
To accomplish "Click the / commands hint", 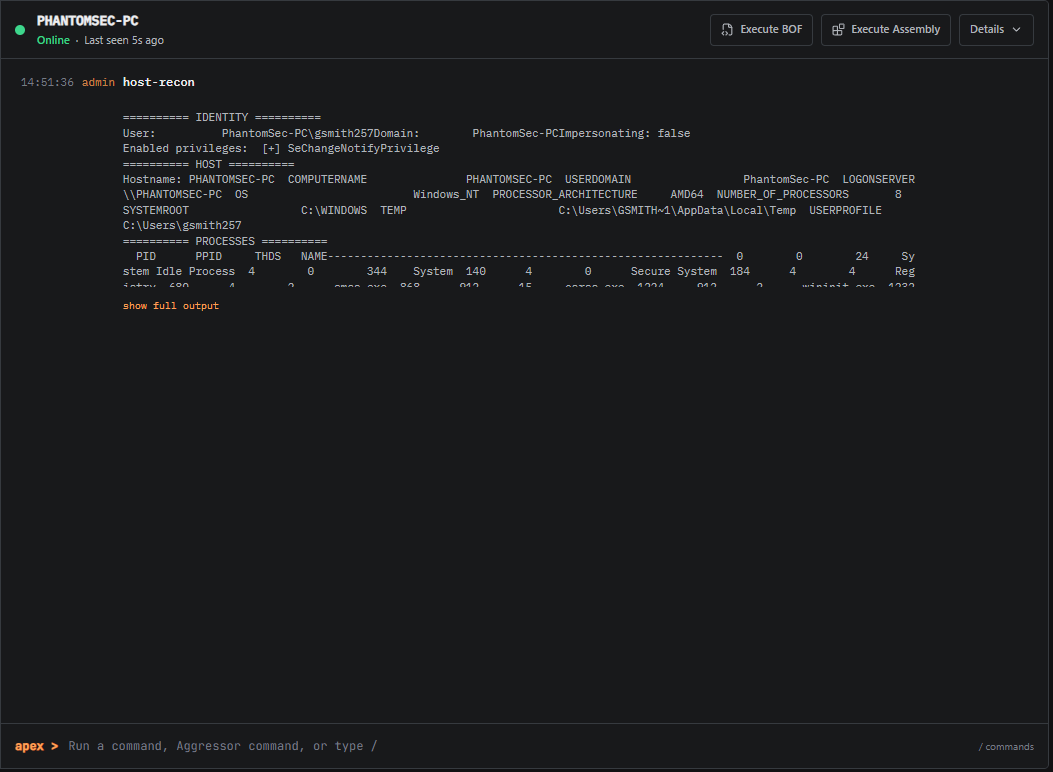I will click(x=1006, y=746).
